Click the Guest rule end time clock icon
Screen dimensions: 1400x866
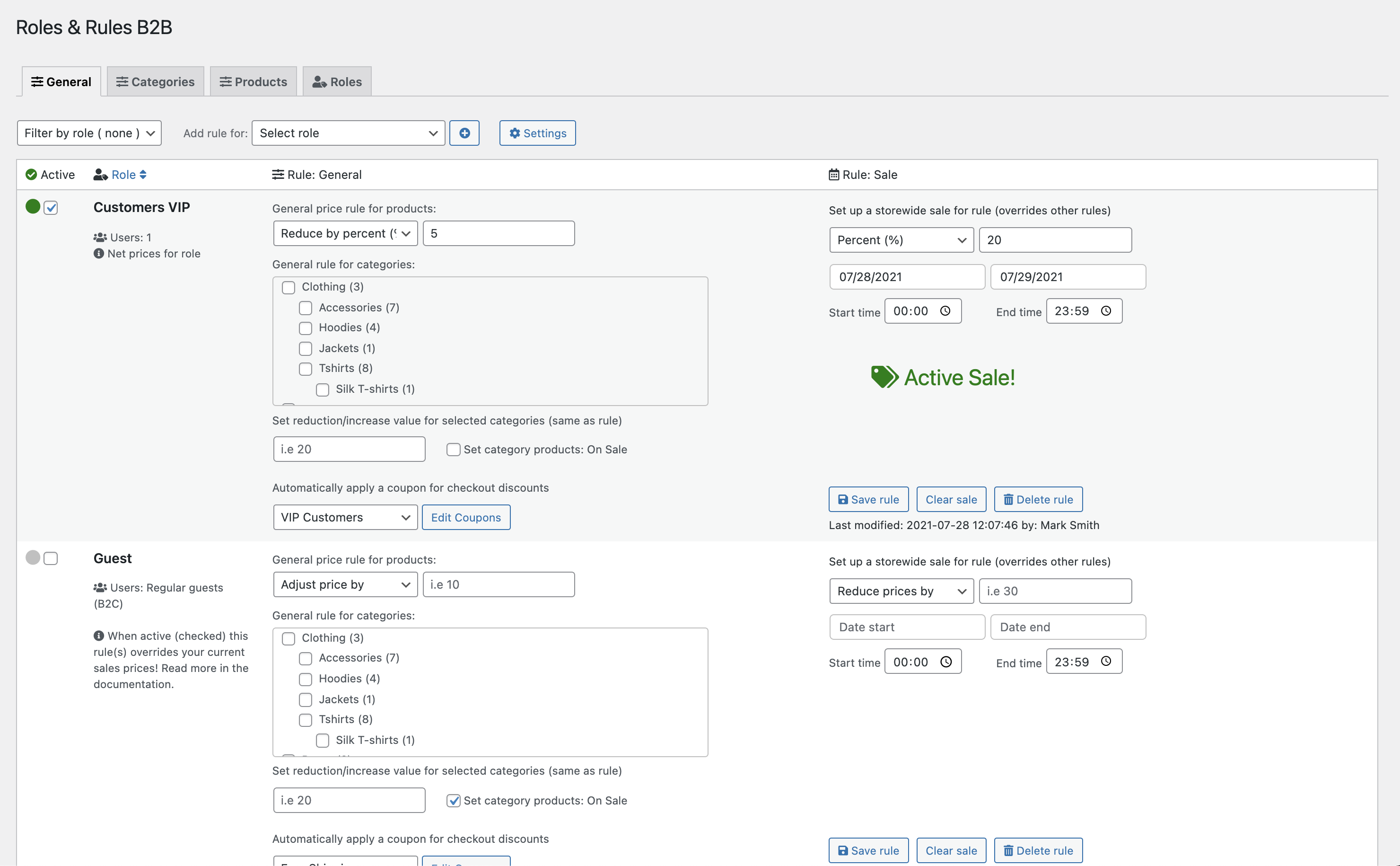coord(1106,662)
